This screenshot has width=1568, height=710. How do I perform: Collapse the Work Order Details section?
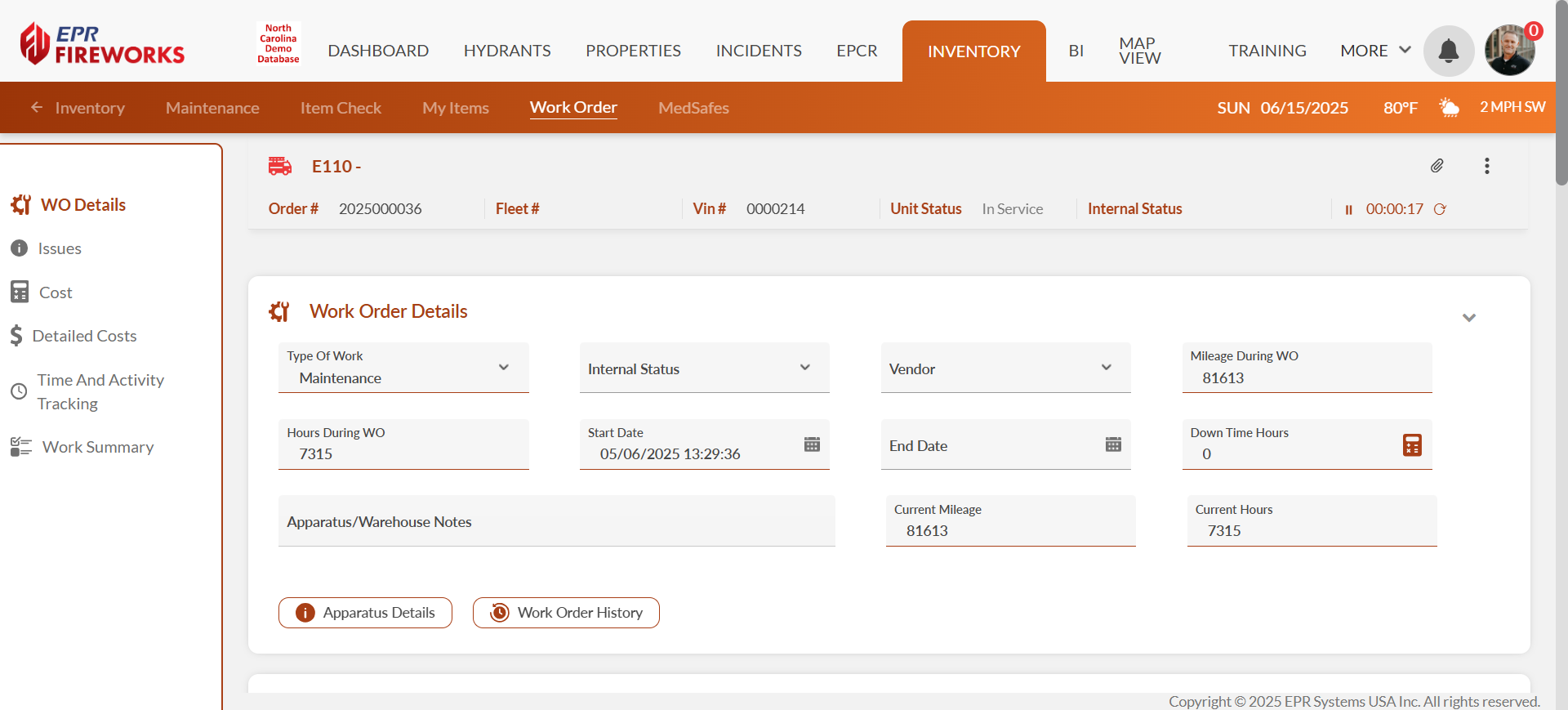click(x=1468, y=318)
